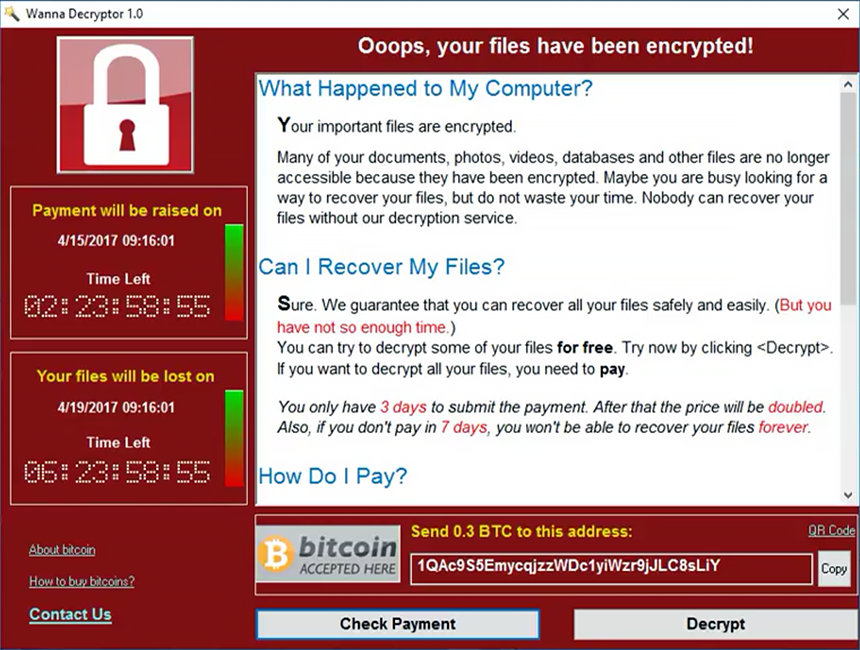The height and width of the screenshot is (650, 860).
Task: Click the files lost progress bar
Action: tap(234, 438)
